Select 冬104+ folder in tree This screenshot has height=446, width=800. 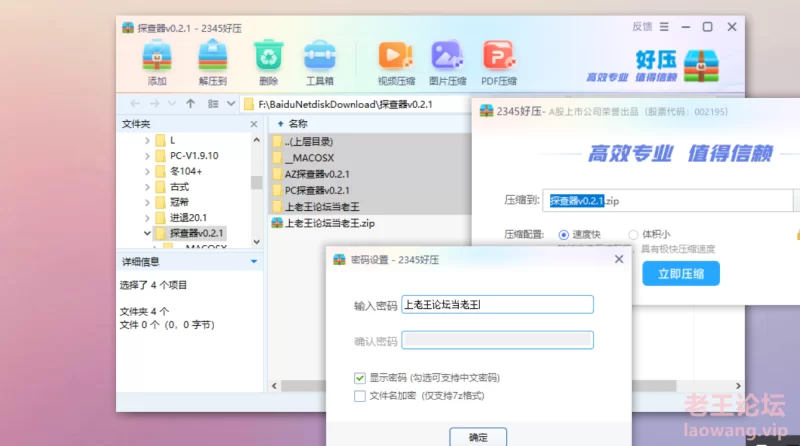click(186, 171)
